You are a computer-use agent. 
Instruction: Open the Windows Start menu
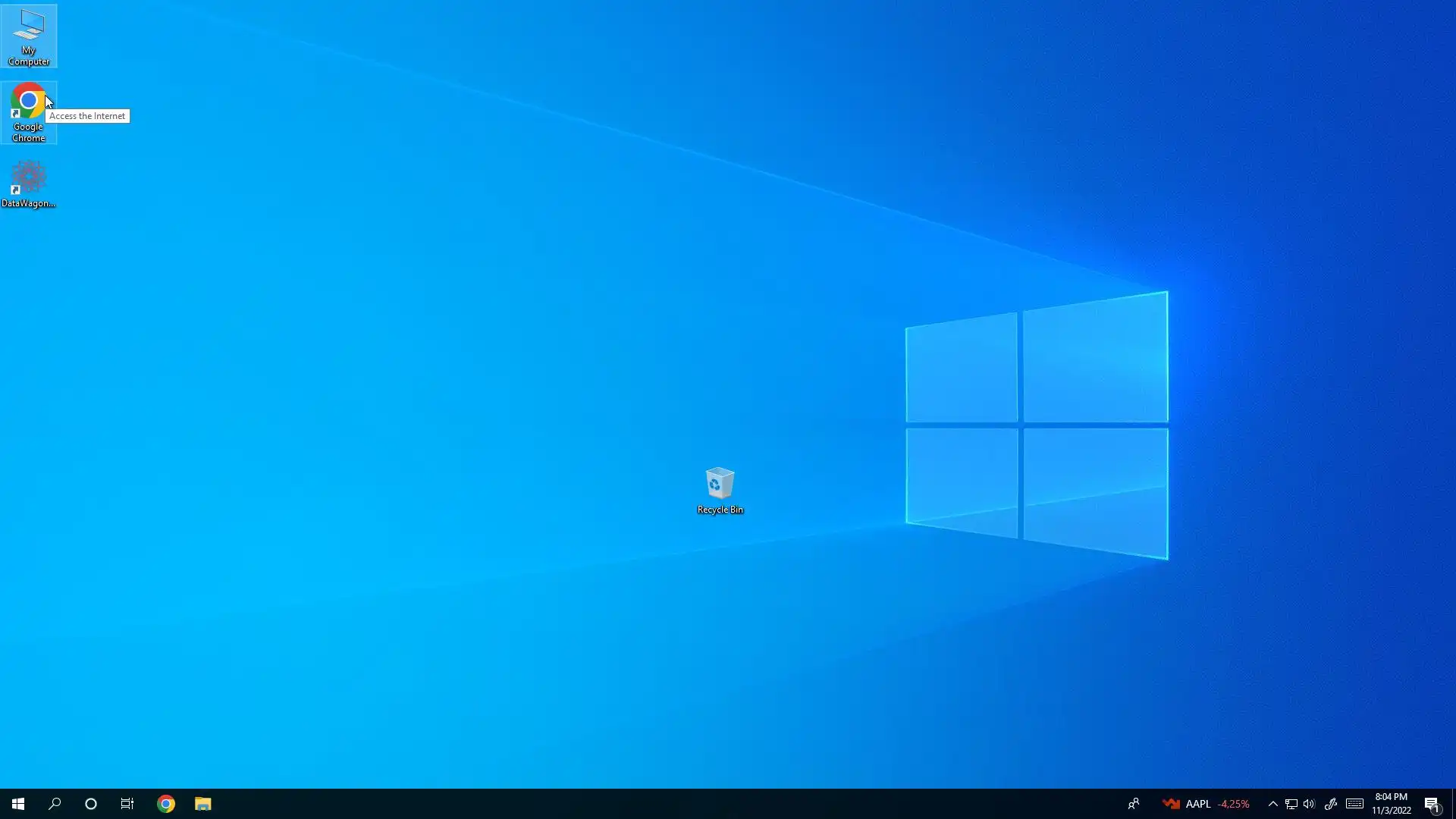coord(18,804)
